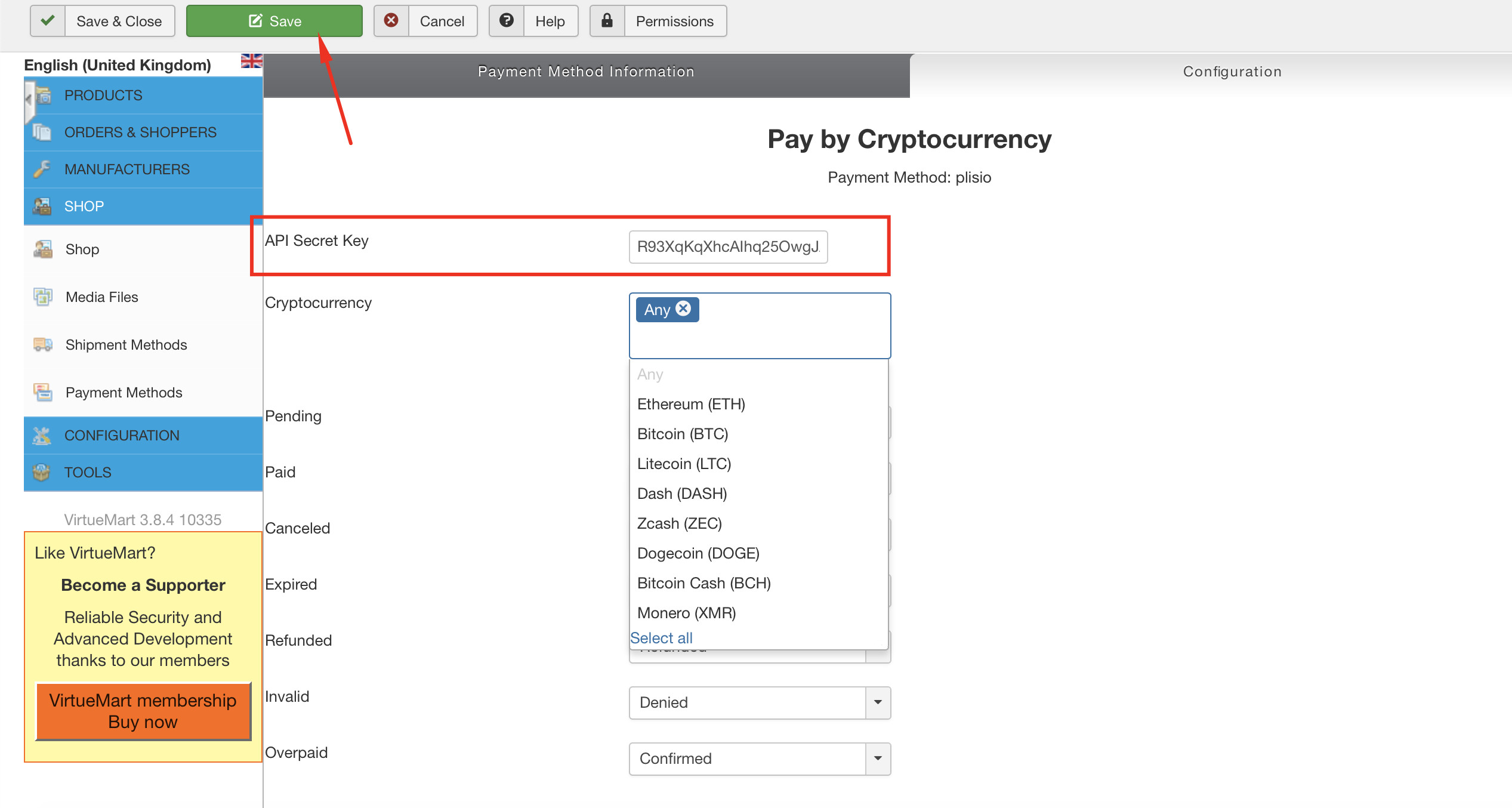Click the Help button label
Viewport: 1512px width, 808px height.
tap(550, 21)
